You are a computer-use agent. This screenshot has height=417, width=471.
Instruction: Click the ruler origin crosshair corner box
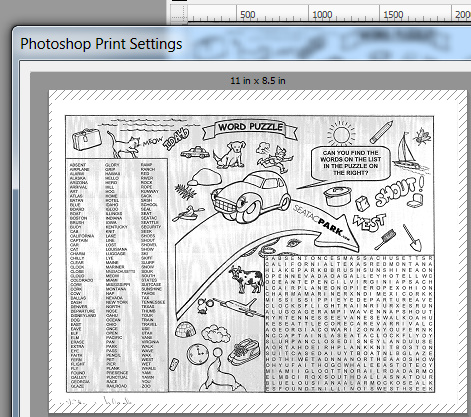coord(179,15)
